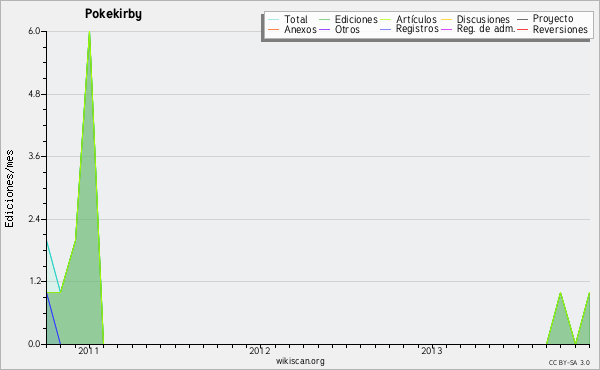Select the Artículos legend entry

tap(416, 19)
